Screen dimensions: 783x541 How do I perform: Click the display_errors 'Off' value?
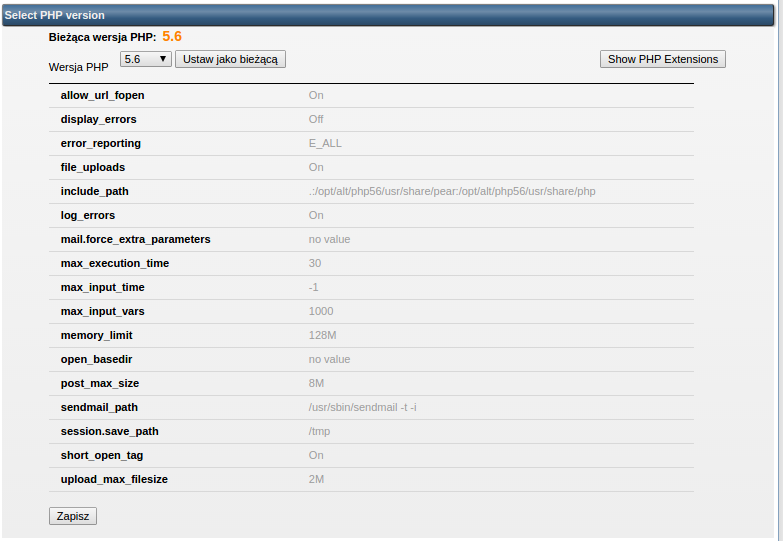click(316, 119)
